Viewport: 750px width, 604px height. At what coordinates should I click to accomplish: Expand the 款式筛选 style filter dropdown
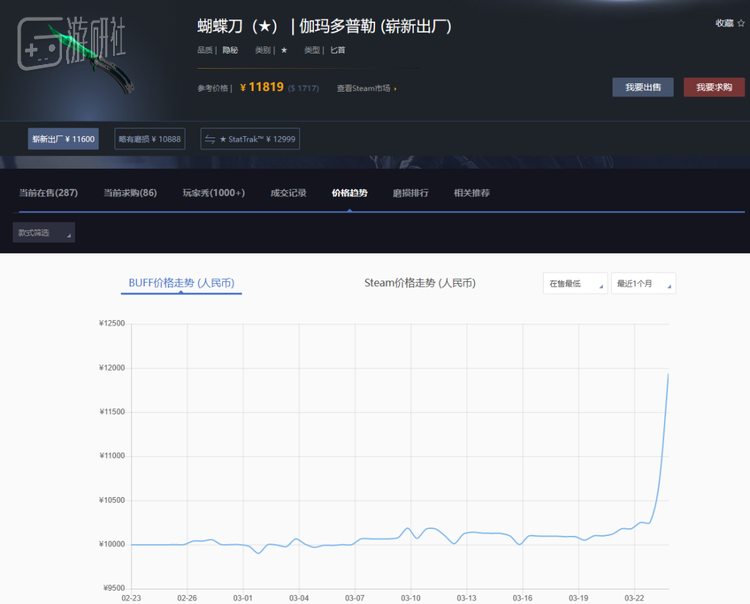(x=44, y=233)
